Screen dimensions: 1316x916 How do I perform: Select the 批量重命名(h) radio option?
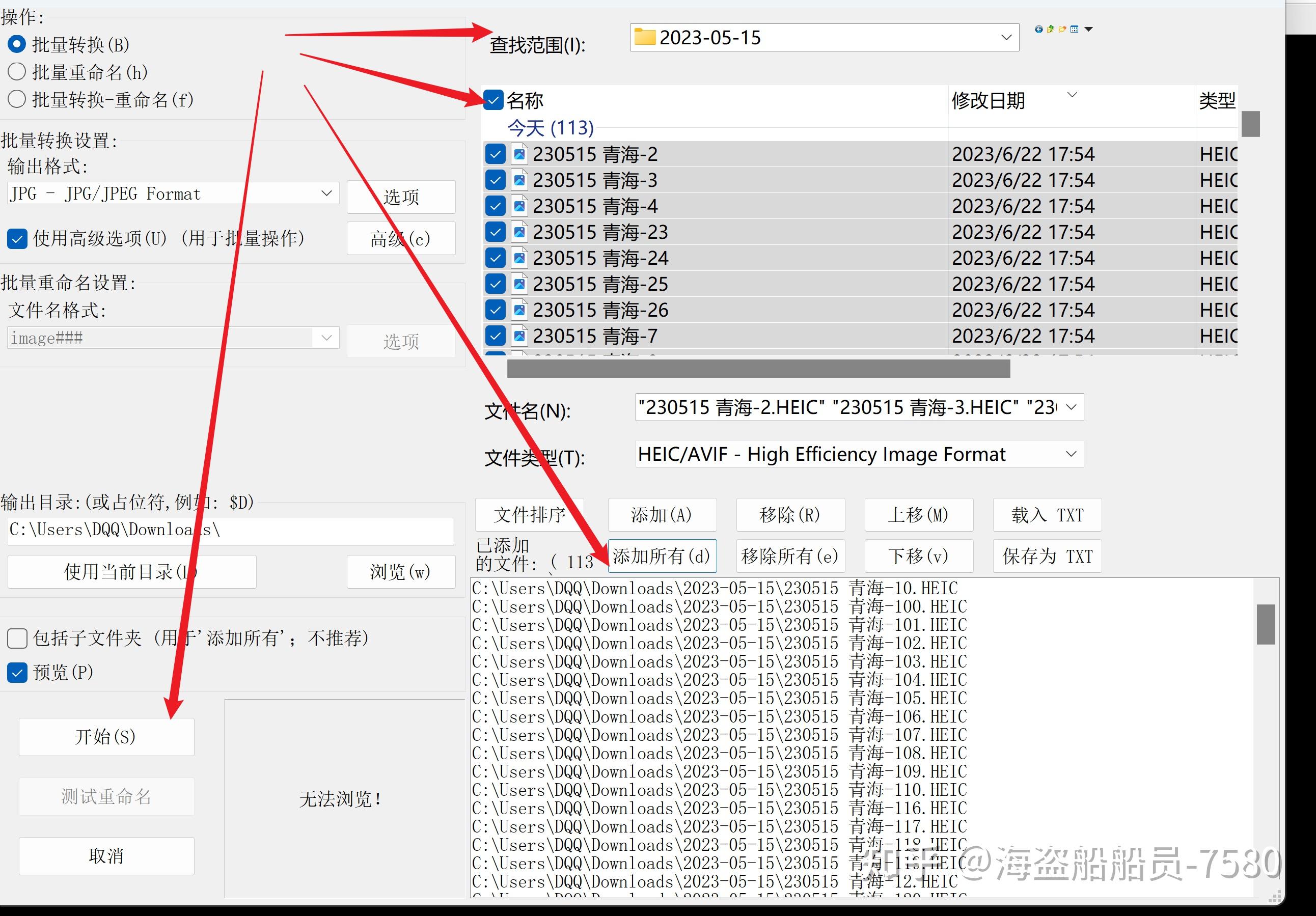coord(17,72)
